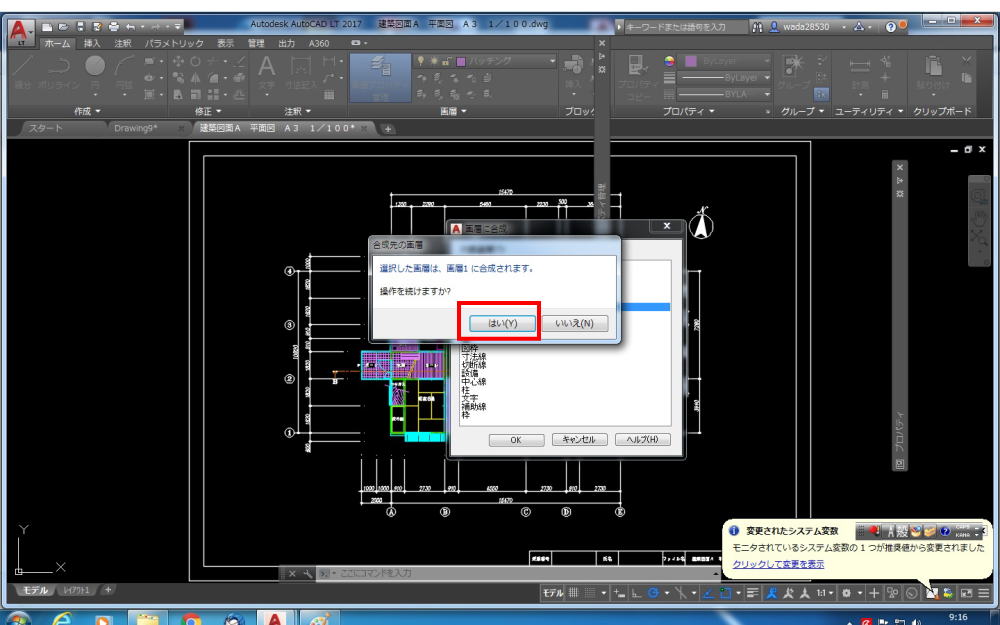Toggle dynamic input in the status bar

(619, 593)
